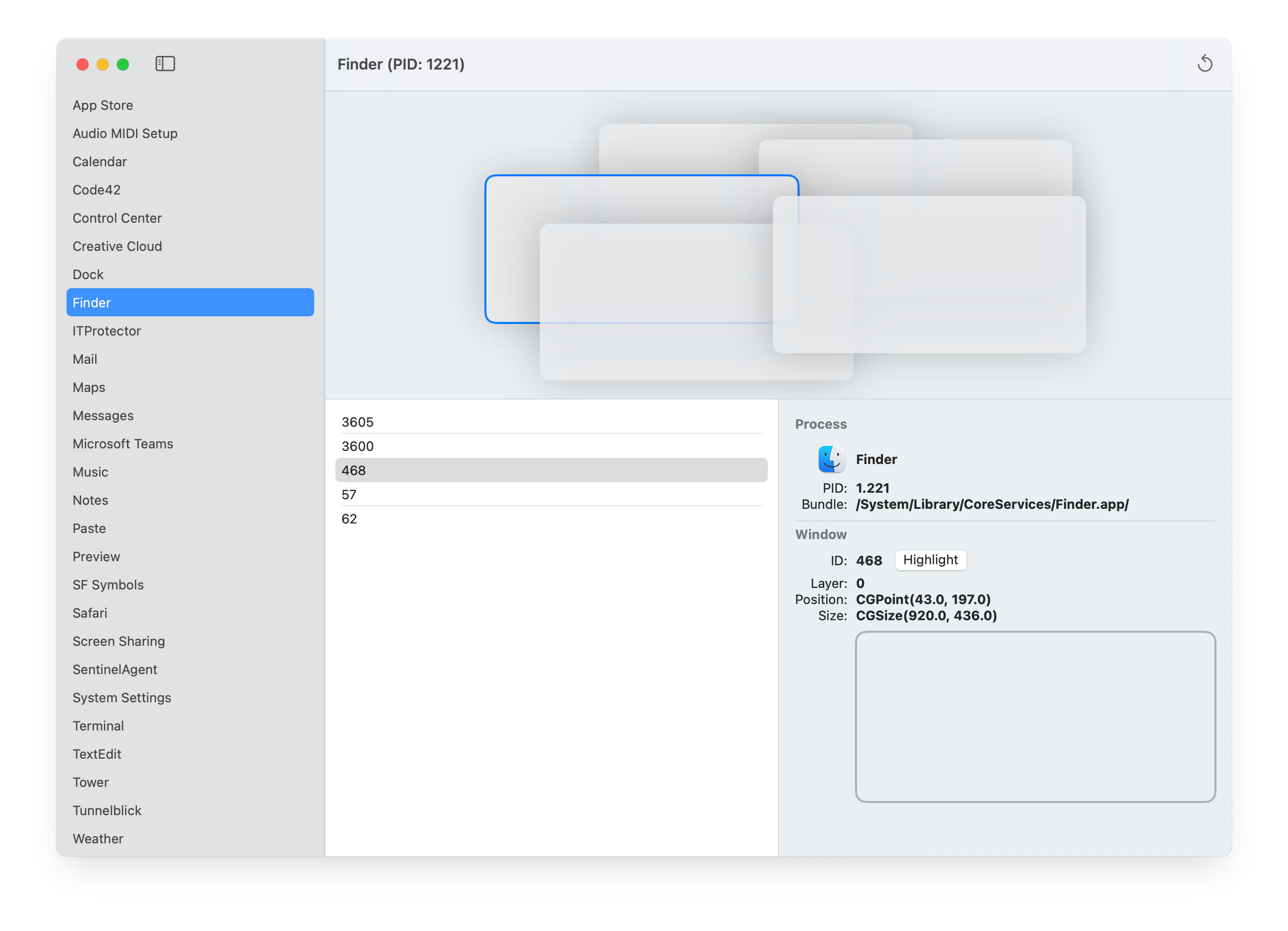Click the Highlight button for window 468
This screenshot has width=1288, height=931.
[930, 560]
